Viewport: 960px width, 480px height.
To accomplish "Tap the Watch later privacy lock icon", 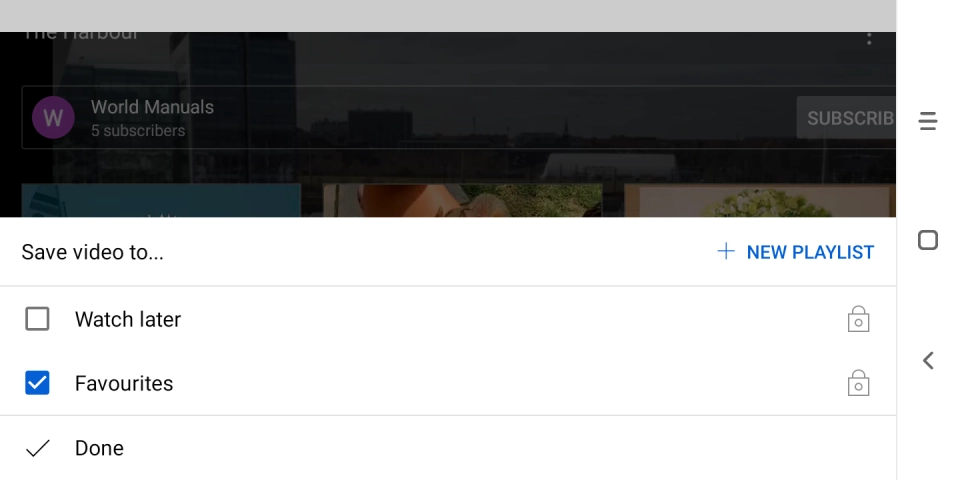I will point(858,319).
